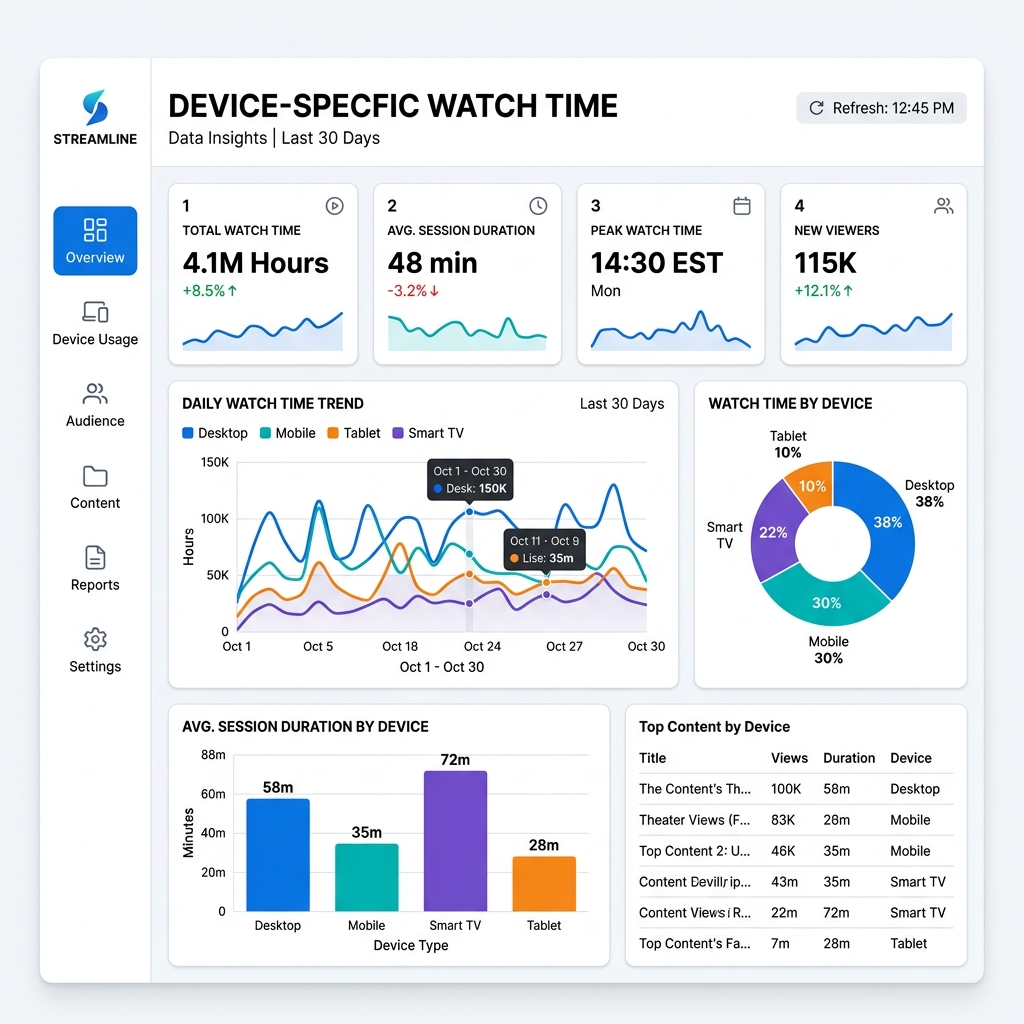Click the Mobile 35m bar
The height and width of the screenshot is (1024, 1024).
366,877
